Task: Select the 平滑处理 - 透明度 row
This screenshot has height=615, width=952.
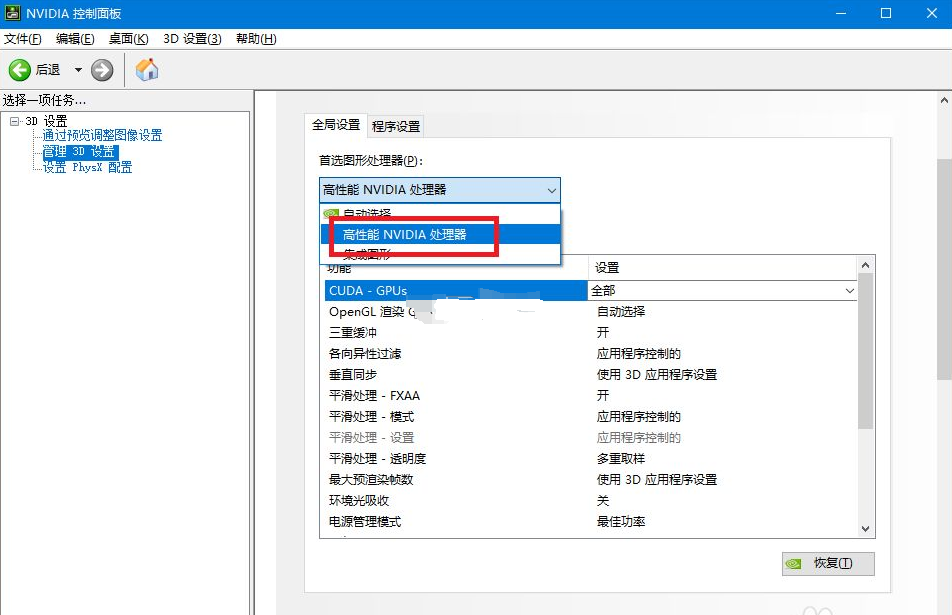Action: click(591, 459)
